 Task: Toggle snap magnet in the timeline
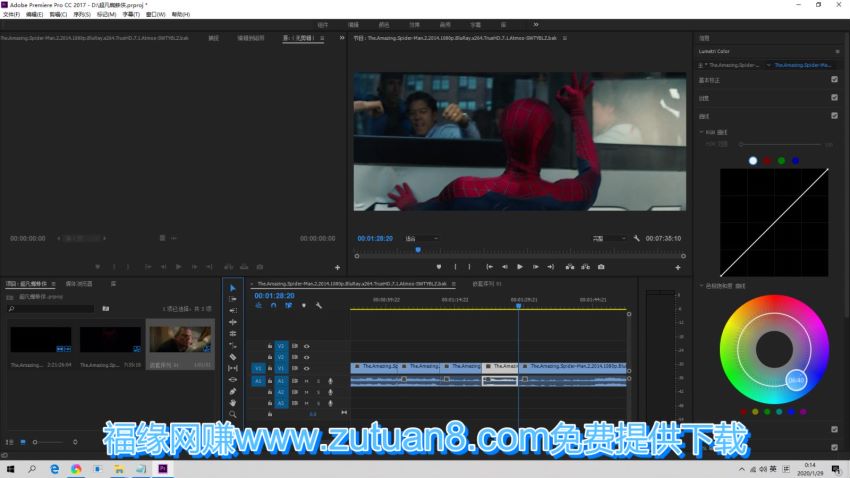tap(273, 306)
